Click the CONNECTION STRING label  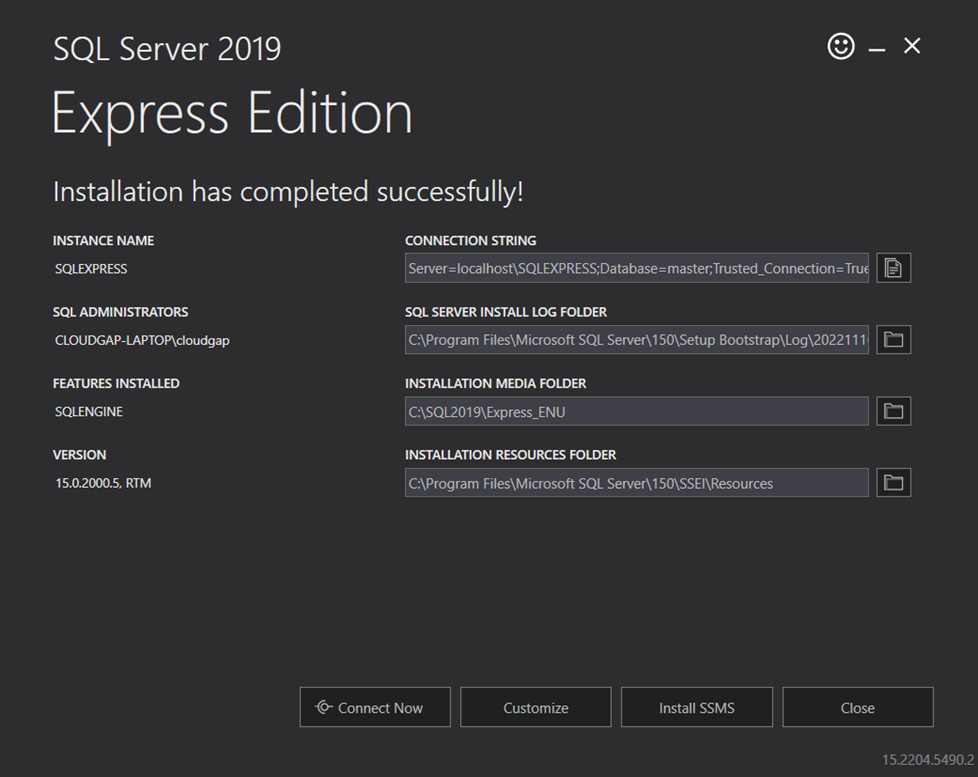point(470,241)
